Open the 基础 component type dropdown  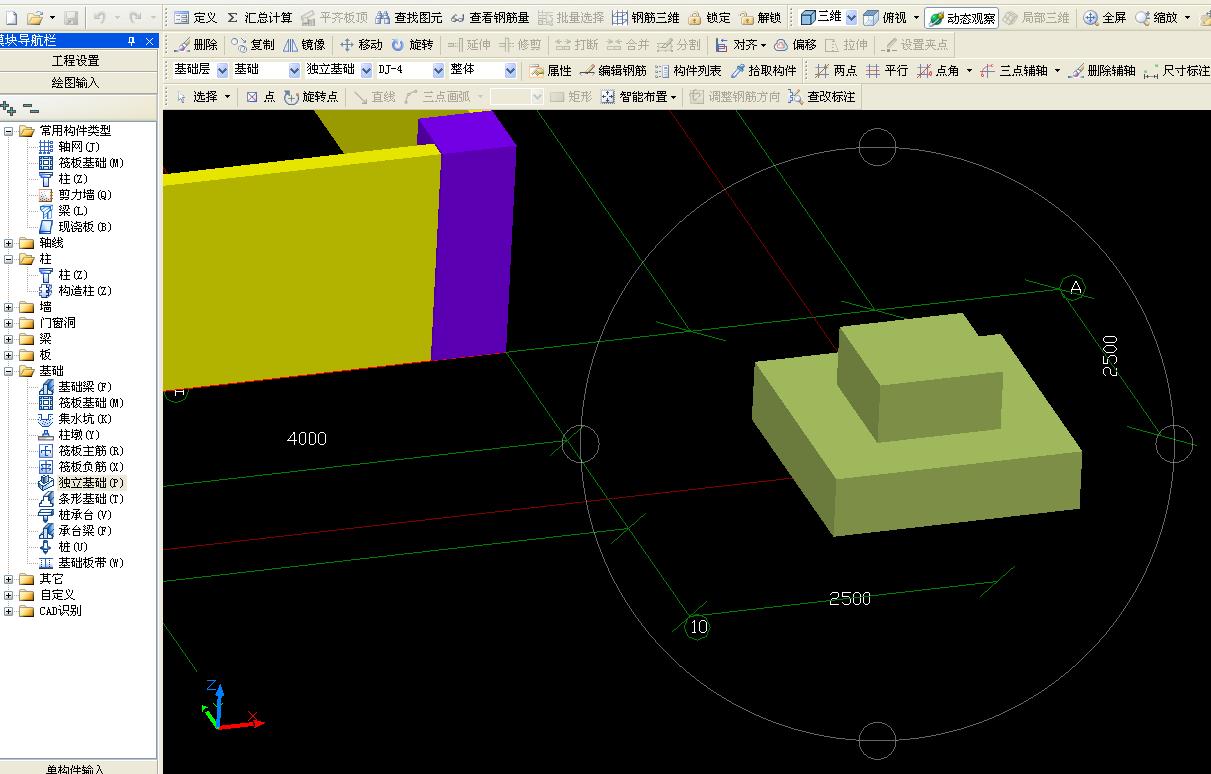[x=294, y=71]
